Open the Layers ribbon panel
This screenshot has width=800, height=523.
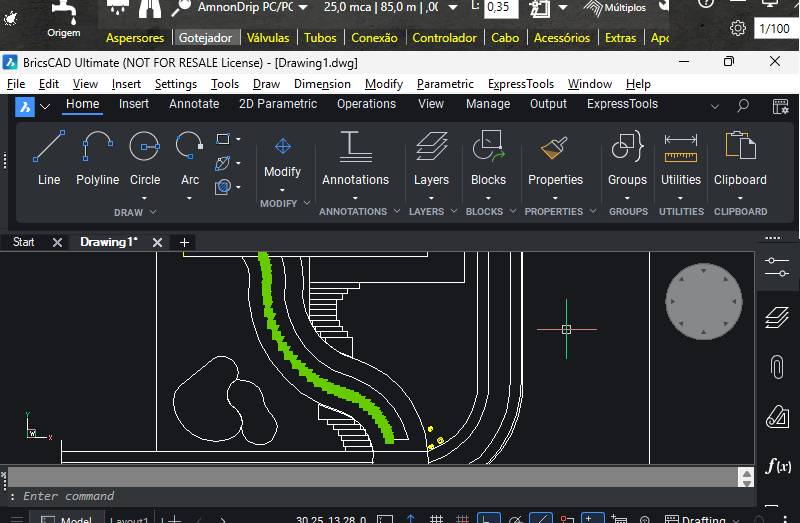tap(431, 158)
